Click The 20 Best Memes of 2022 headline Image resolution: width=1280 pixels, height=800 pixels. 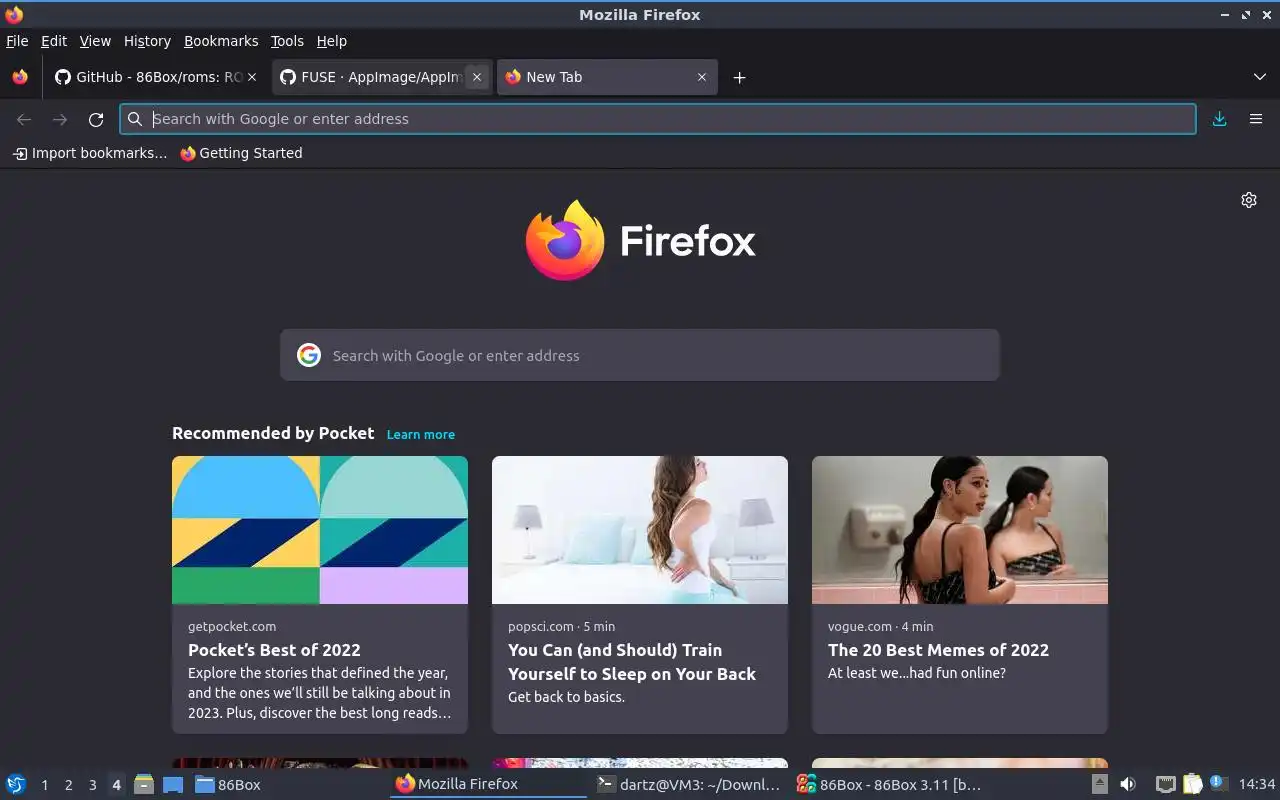pos(938,650)
